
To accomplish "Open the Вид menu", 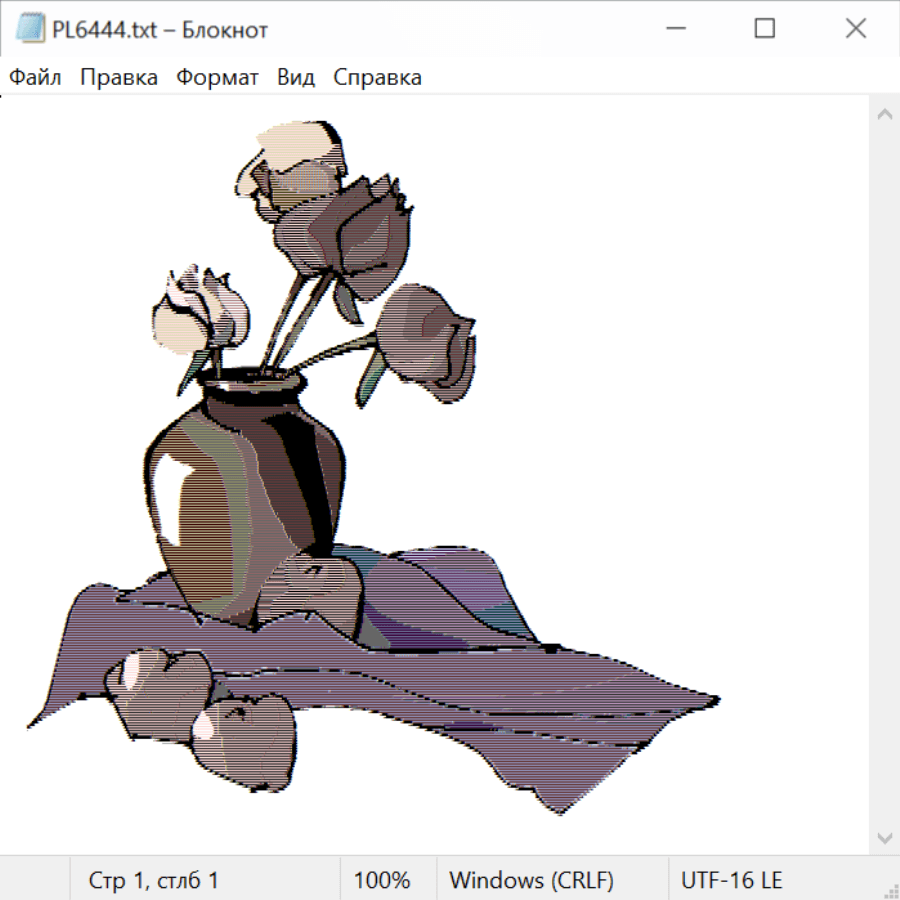I will (296, 78).
